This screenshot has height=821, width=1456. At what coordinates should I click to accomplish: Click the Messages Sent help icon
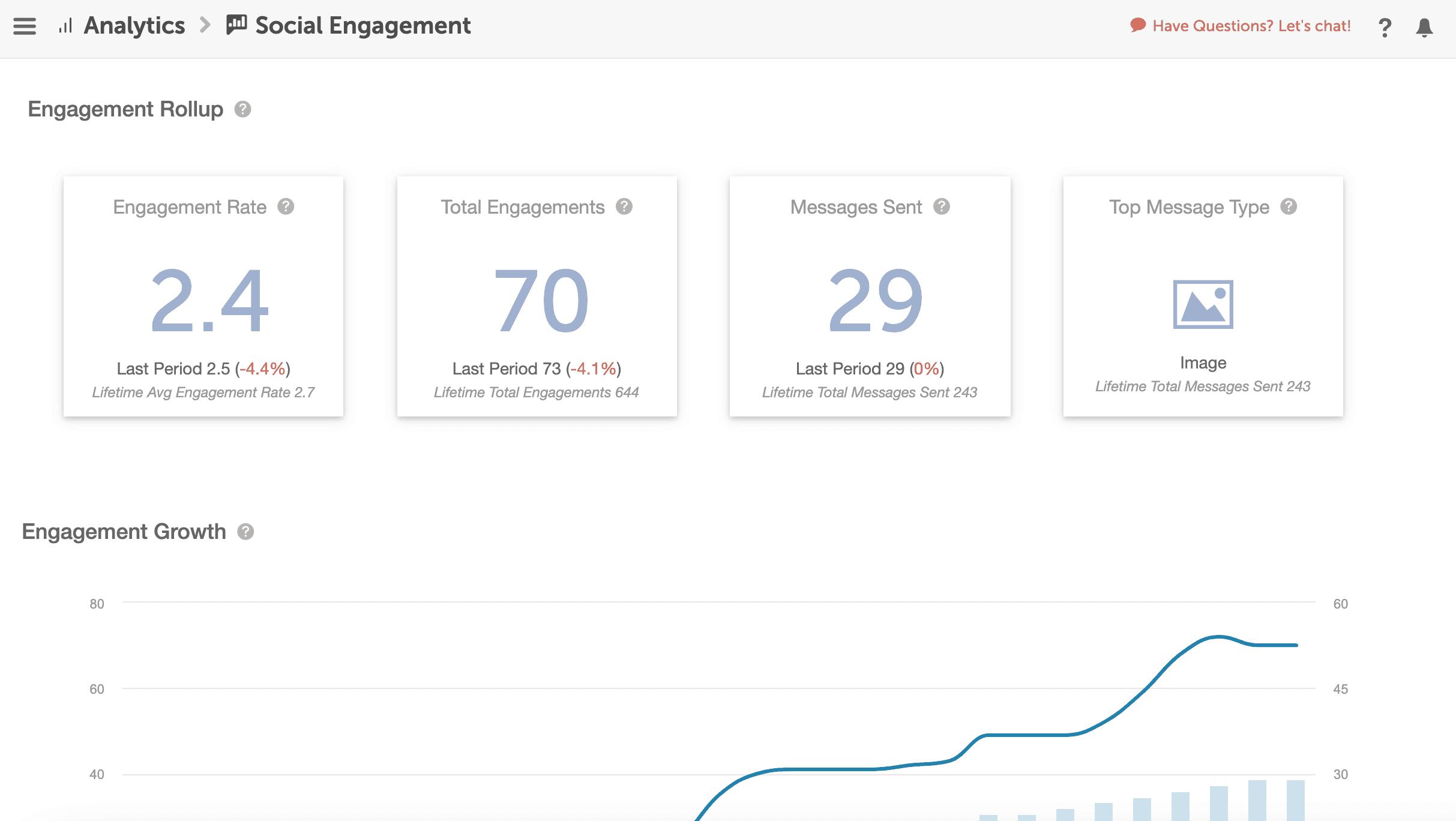[941, 206]
